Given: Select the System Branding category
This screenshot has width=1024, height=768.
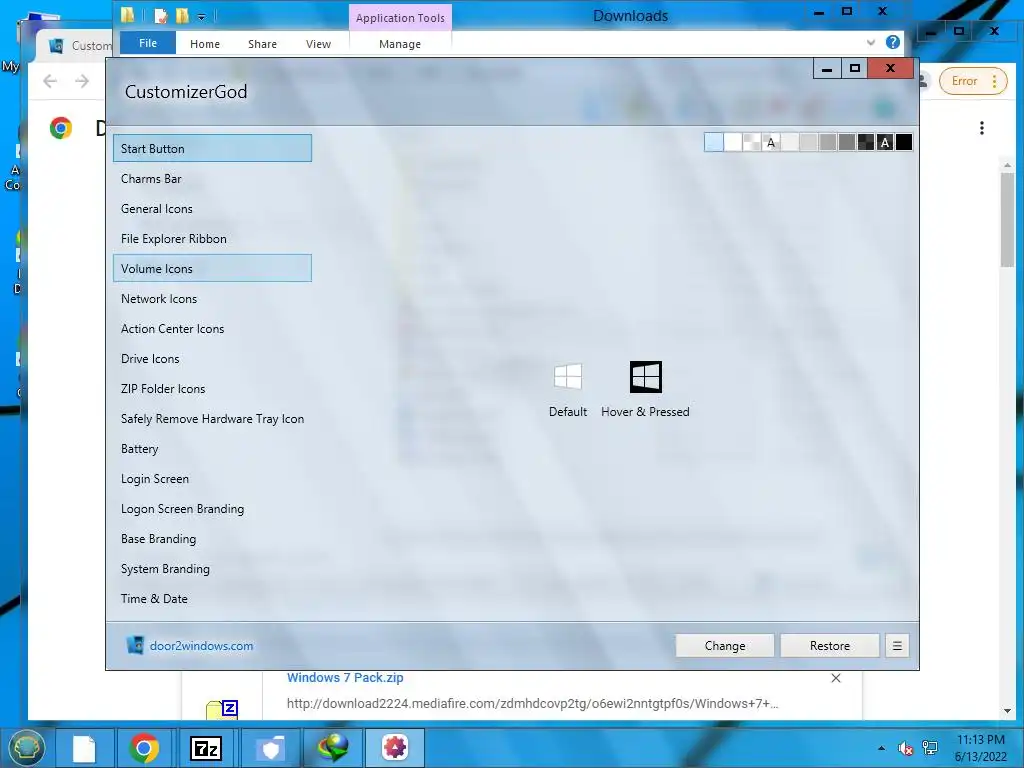Looking at the screenshot, I should point(212,569).
